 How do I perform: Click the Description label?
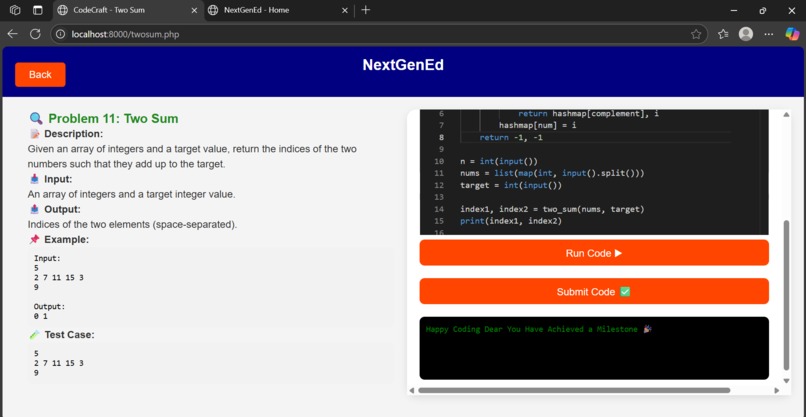point(74,134)
